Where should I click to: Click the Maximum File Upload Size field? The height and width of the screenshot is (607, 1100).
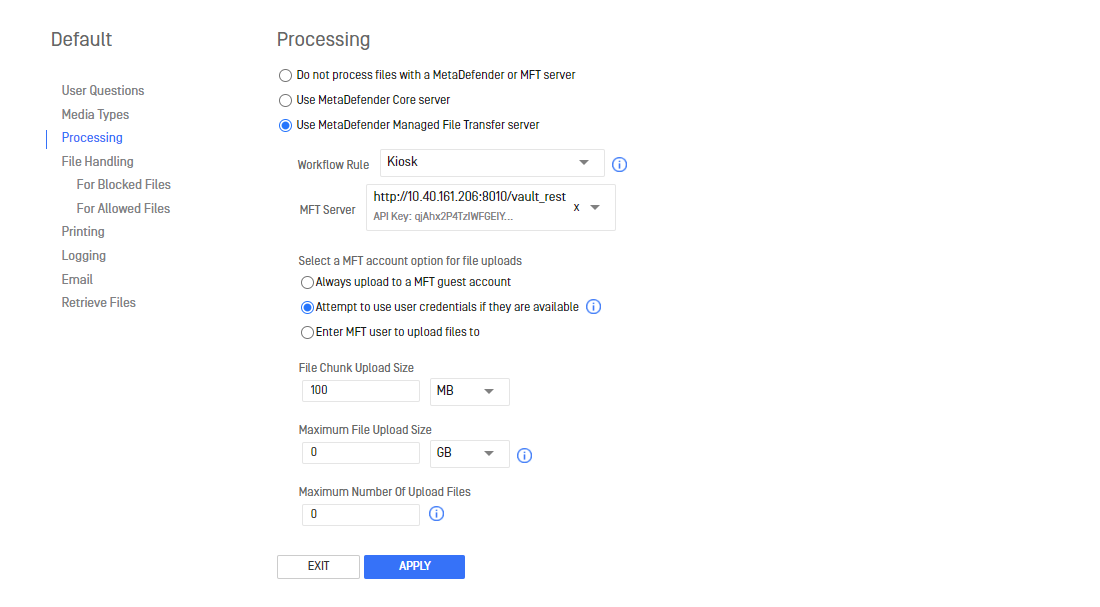click(x=361, y=453)
